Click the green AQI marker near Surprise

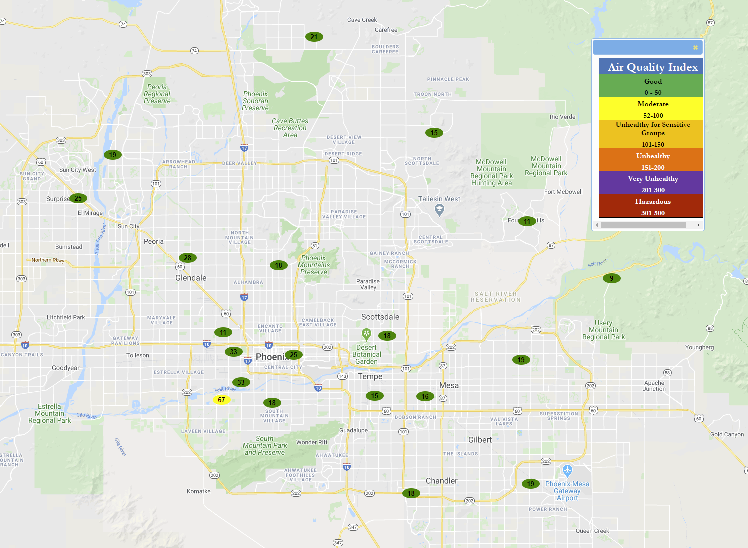coord(78,198)
